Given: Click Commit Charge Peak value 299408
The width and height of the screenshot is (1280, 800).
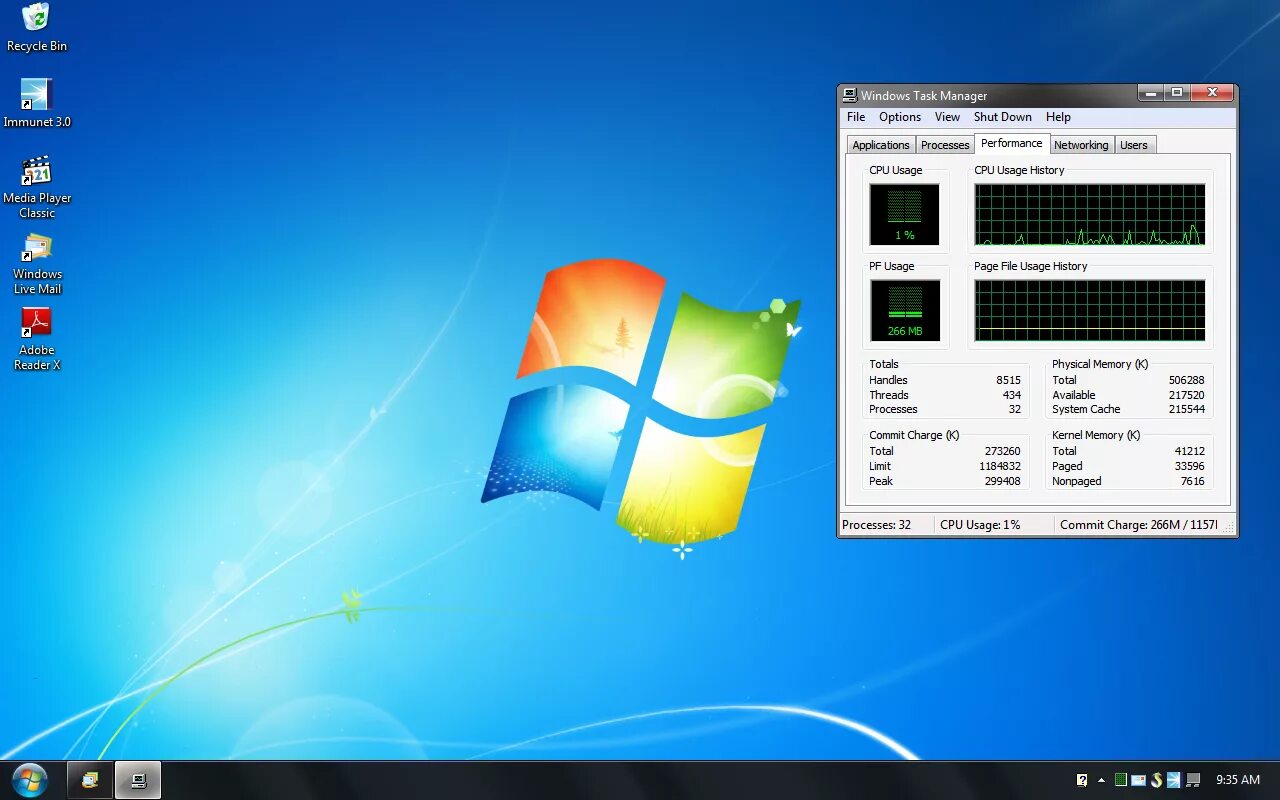Looking at the screenshot, I should coord(1003,481).
